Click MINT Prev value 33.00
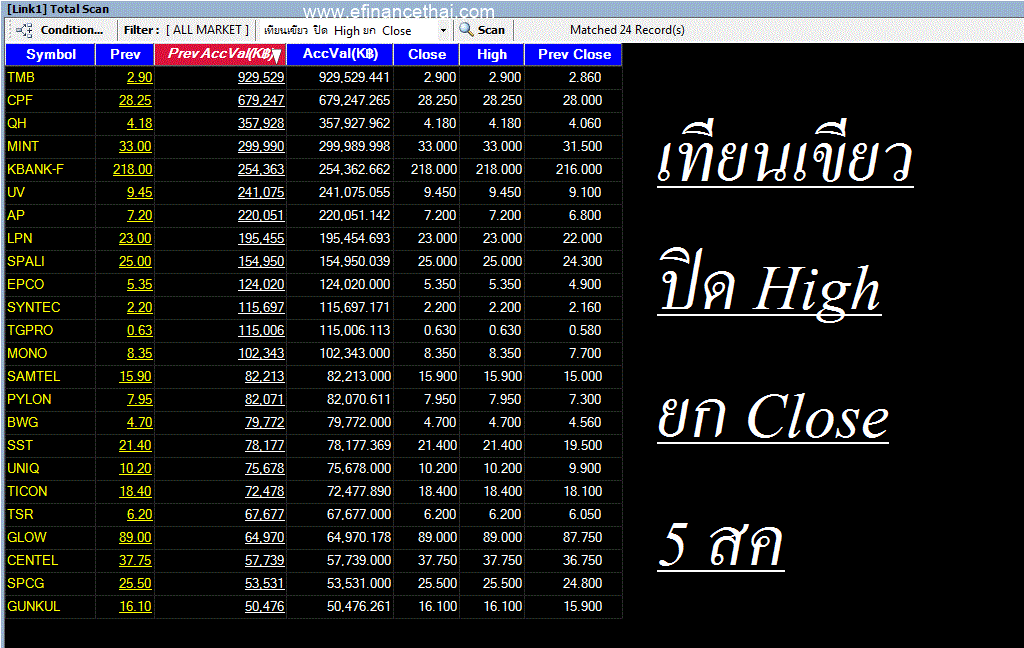The image size is (1024, 648). coord(135,146)
